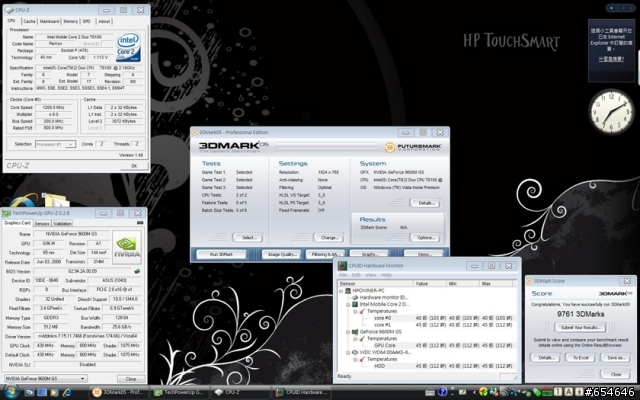Viewport: 640px width, 400px height.
Task: Open the File menu in Hardware Monitor
Action: (343, 275)
